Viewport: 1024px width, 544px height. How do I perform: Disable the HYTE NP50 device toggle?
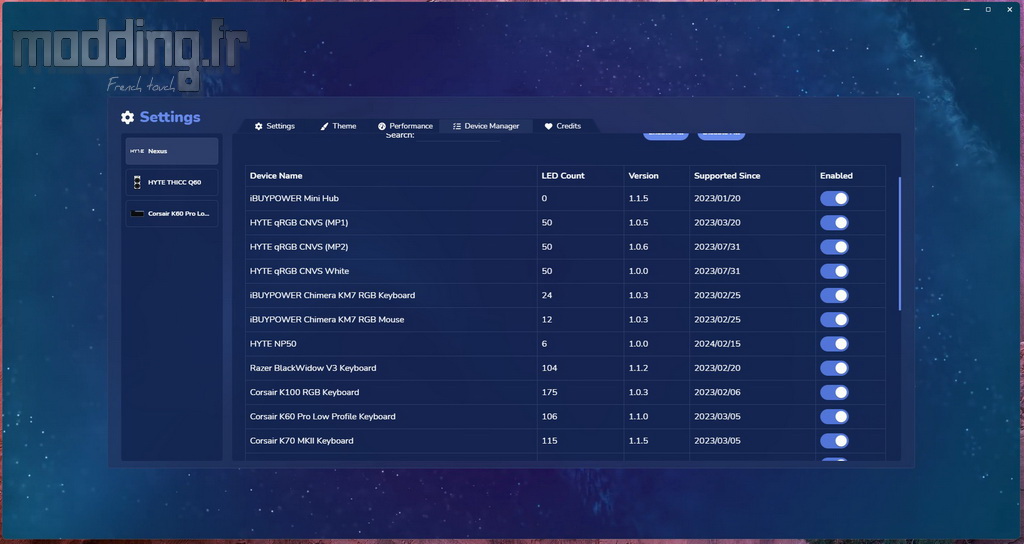[834, 344]
